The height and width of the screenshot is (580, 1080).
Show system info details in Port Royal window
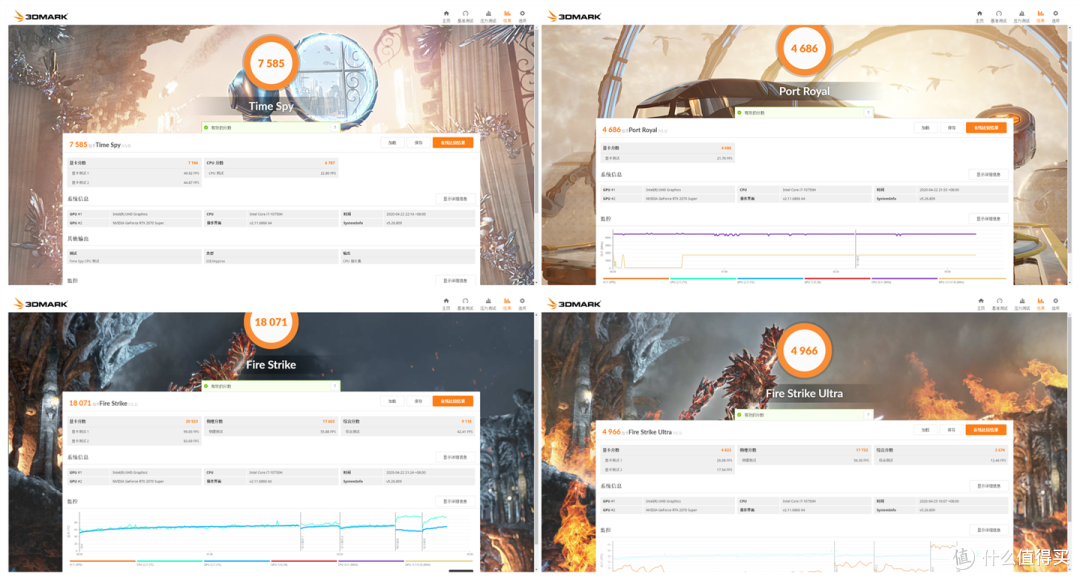[x=988, y=174]
